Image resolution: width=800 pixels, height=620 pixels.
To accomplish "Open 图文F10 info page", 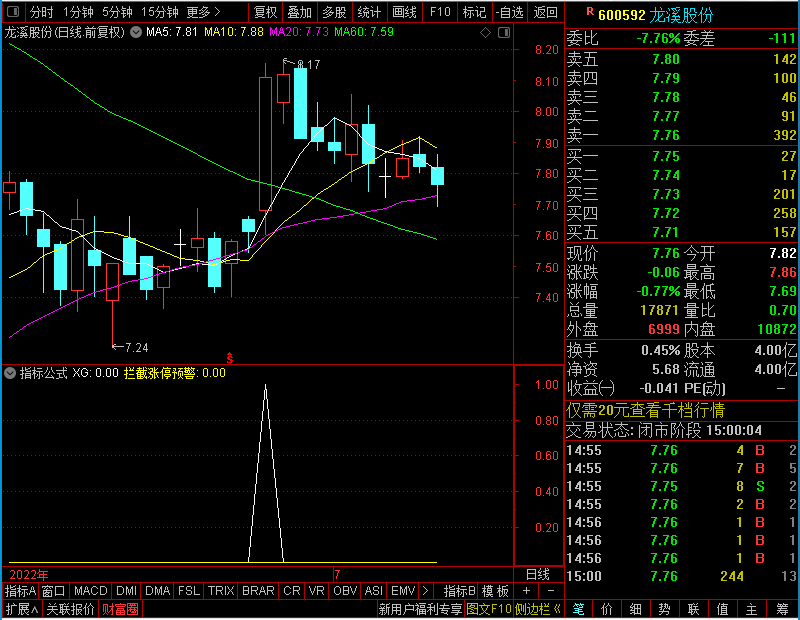I will [x=489, y=609].
